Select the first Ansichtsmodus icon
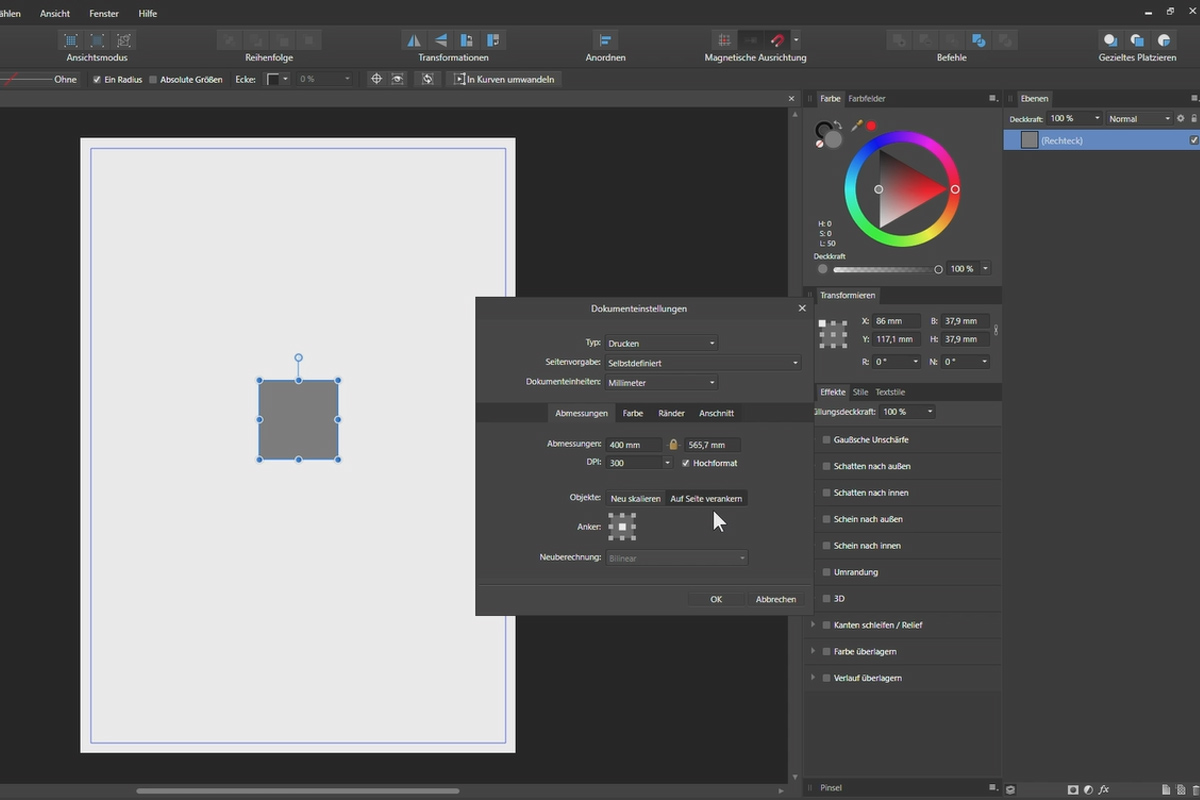Image resolution: width=1200 pixels, height=800 pixels. [70, 40]
